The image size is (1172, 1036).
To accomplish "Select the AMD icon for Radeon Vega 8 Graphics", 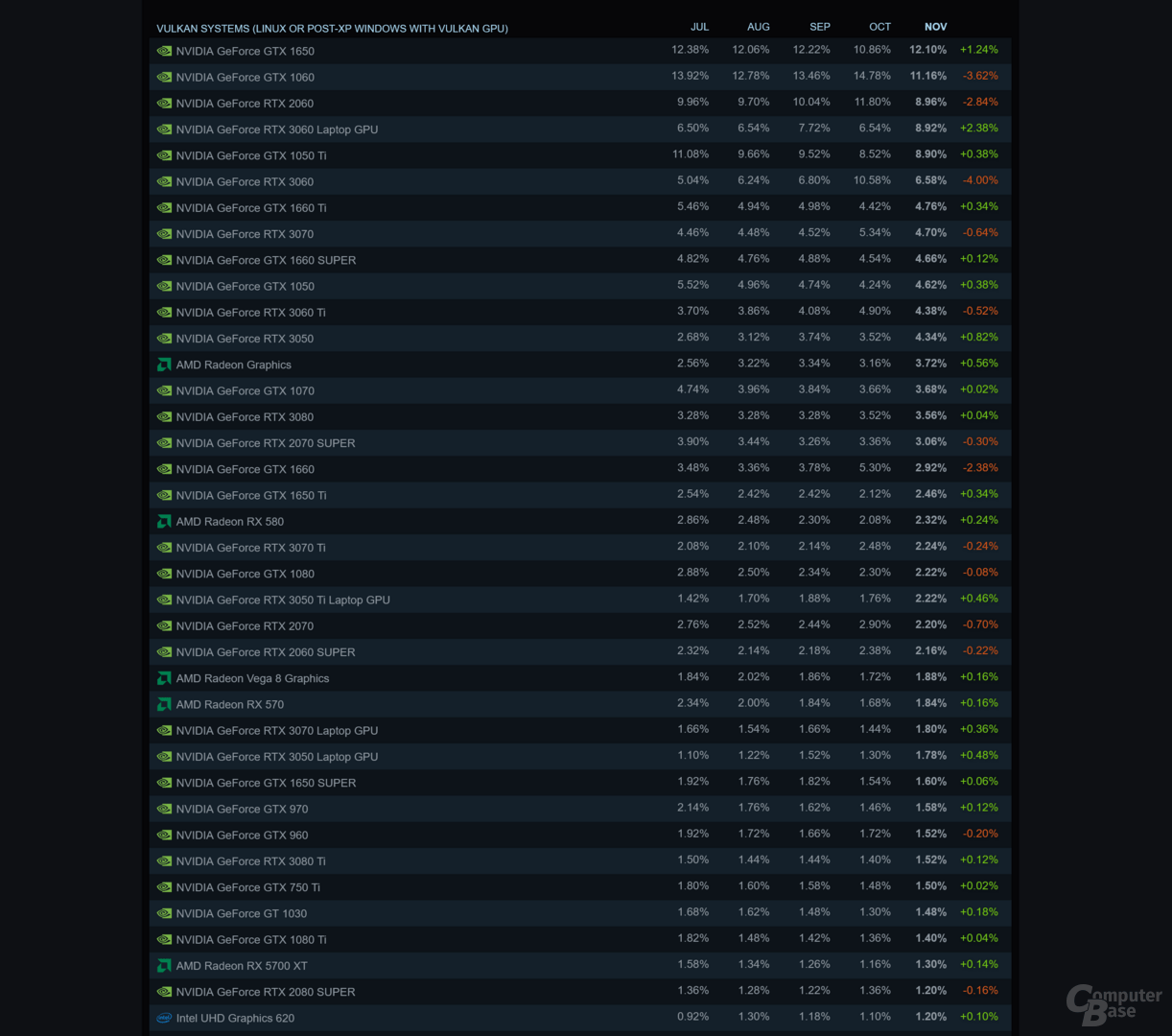I will tap(164, 678).
